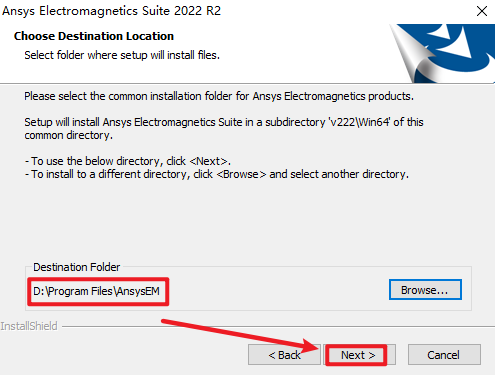This screenshot has height=375, width=495.
Task: Go back using the < Back button
Action: click(284, 355)
